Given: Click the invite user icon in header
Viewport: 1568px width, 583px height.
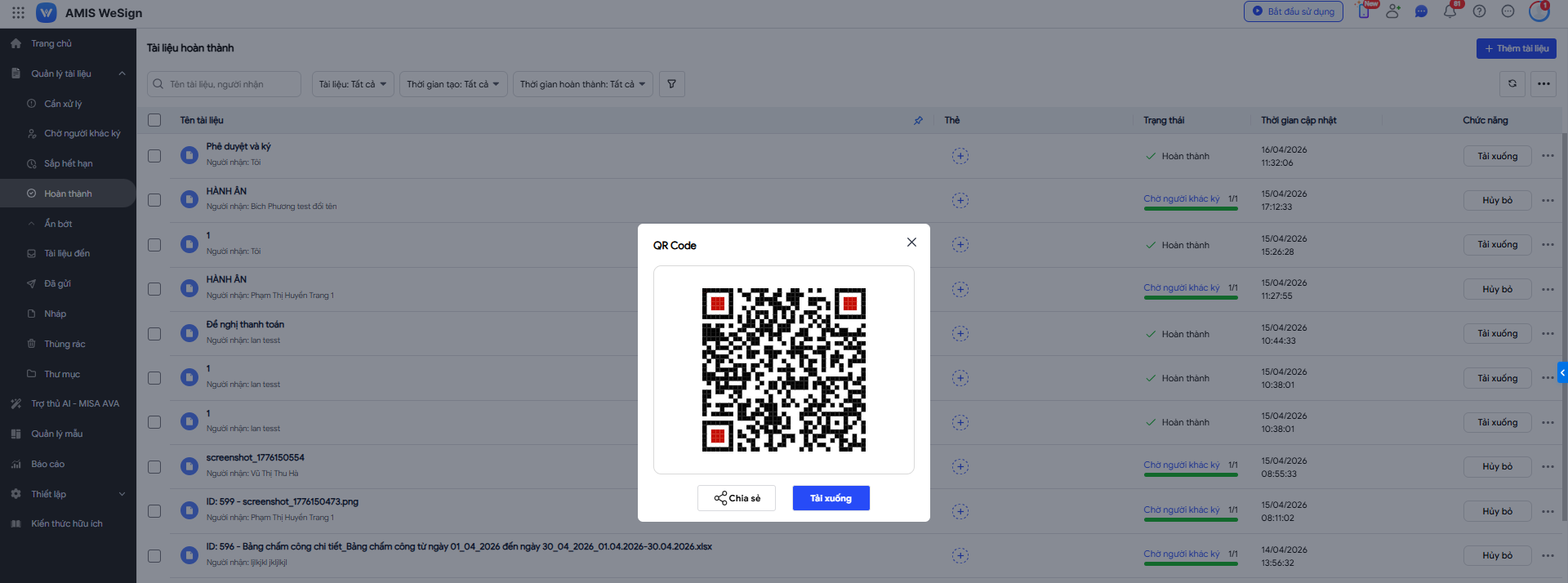Looking at the screenshot, I should (1393, 11).
